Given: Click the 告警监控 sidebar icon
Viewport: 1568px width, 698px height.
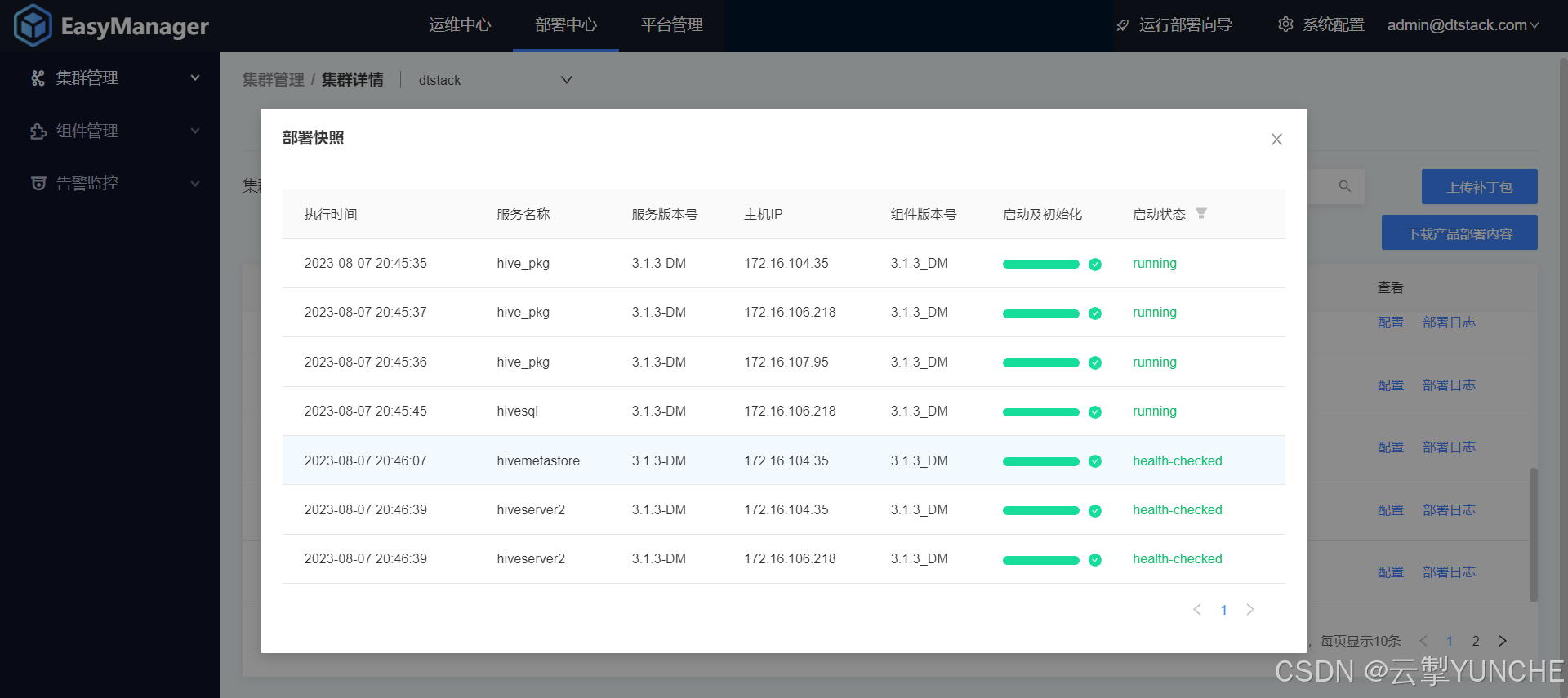Looking at the screenshot, I should tap(38, 183).
